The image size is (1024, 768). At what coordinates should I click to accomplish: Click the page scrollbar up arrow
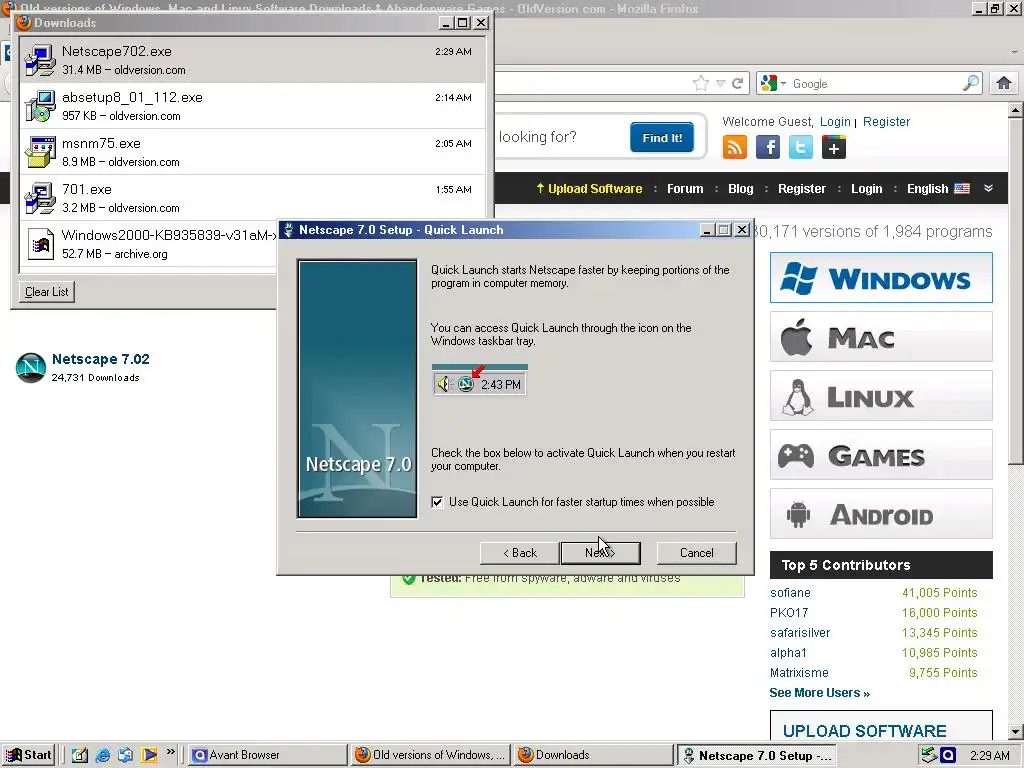pyautogui.click(x=1016, y=110)
